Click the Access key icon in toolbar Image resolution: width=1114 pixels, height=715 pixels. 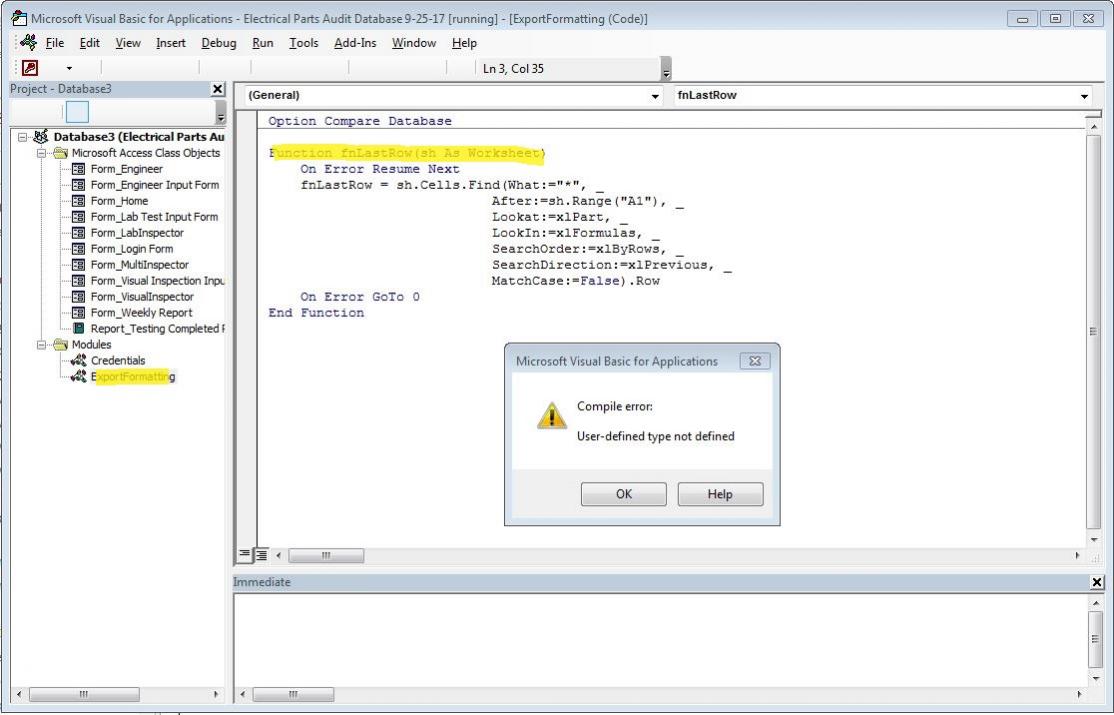[30, 68]
